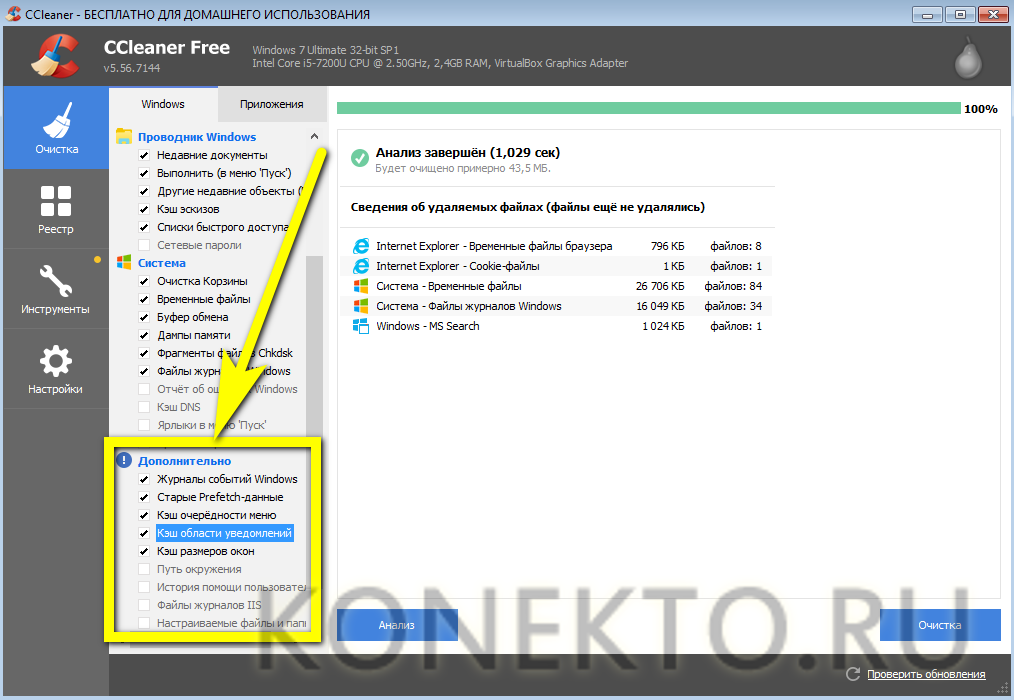The height and width of the screenshot is (700, 1014).
Task: Enable the Кэш DNS checkbox
Action: pyautogui.click(x=144, y=407)
